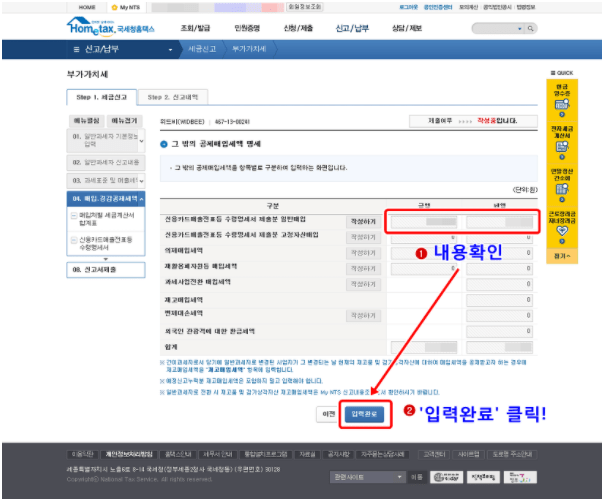
Task: Expand menu 01. 일반과세자 기본정보 입력 chevron
Action: pyautogui.click(x=141, y=141)
